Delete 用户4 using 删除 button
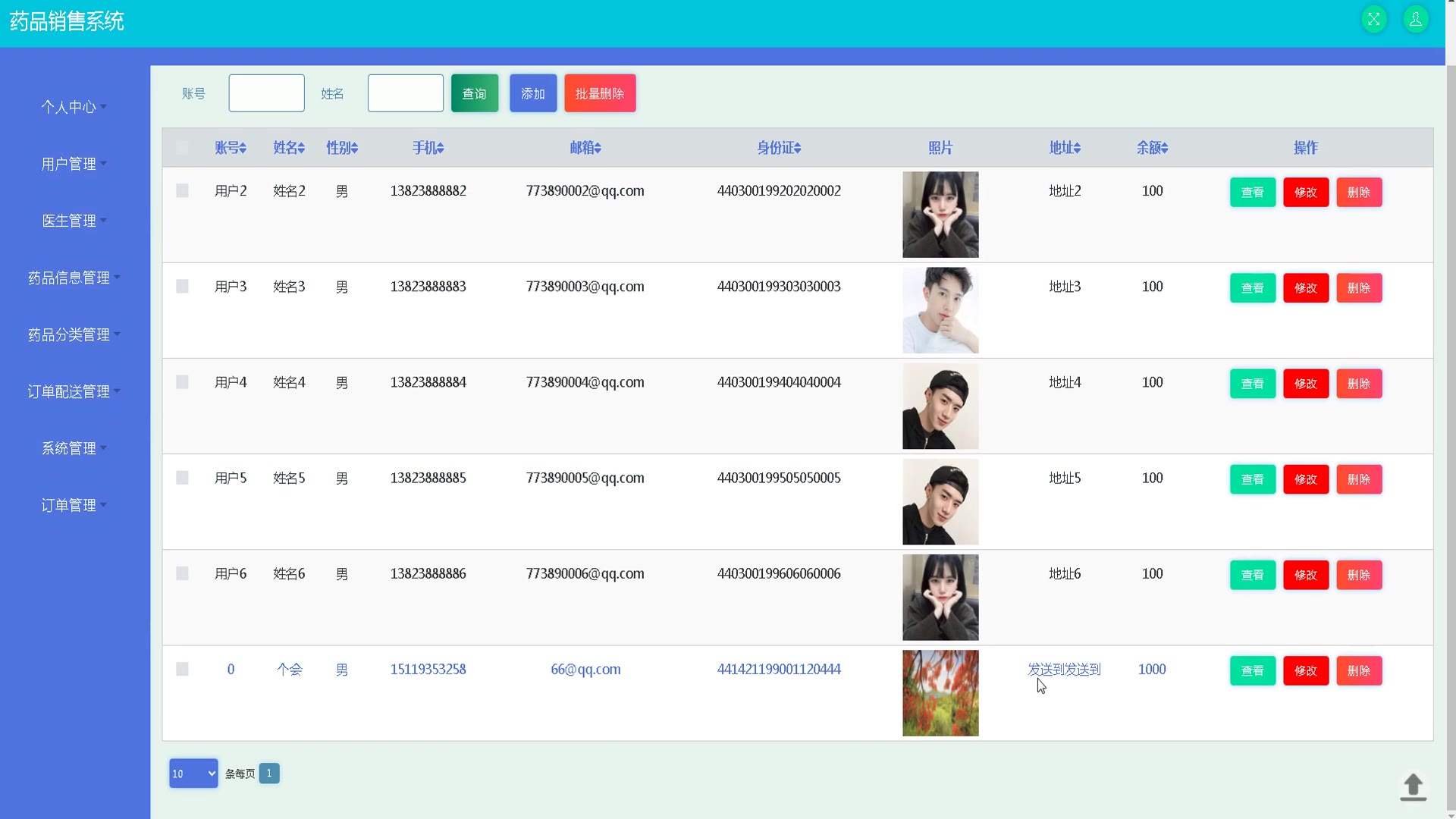 (x=1359, y=384)
